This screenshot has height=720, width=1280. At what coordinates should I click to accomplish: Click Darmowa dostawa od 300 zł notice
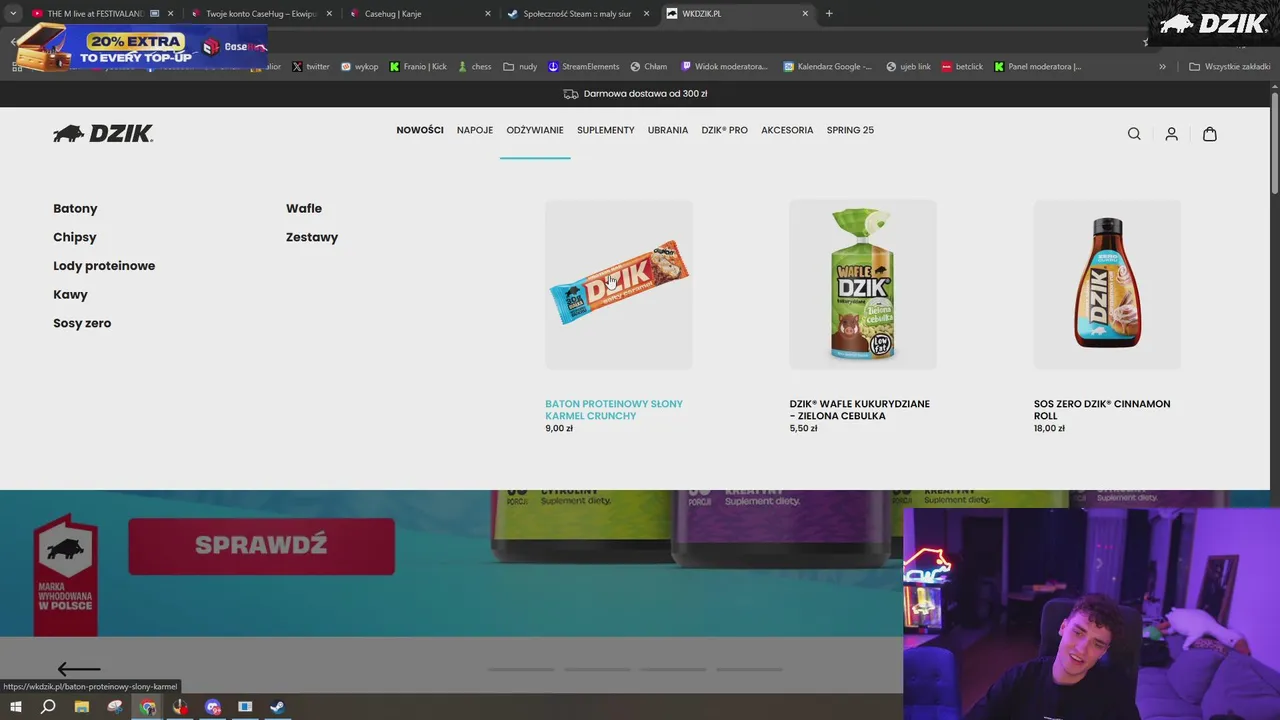pos(636,94)
